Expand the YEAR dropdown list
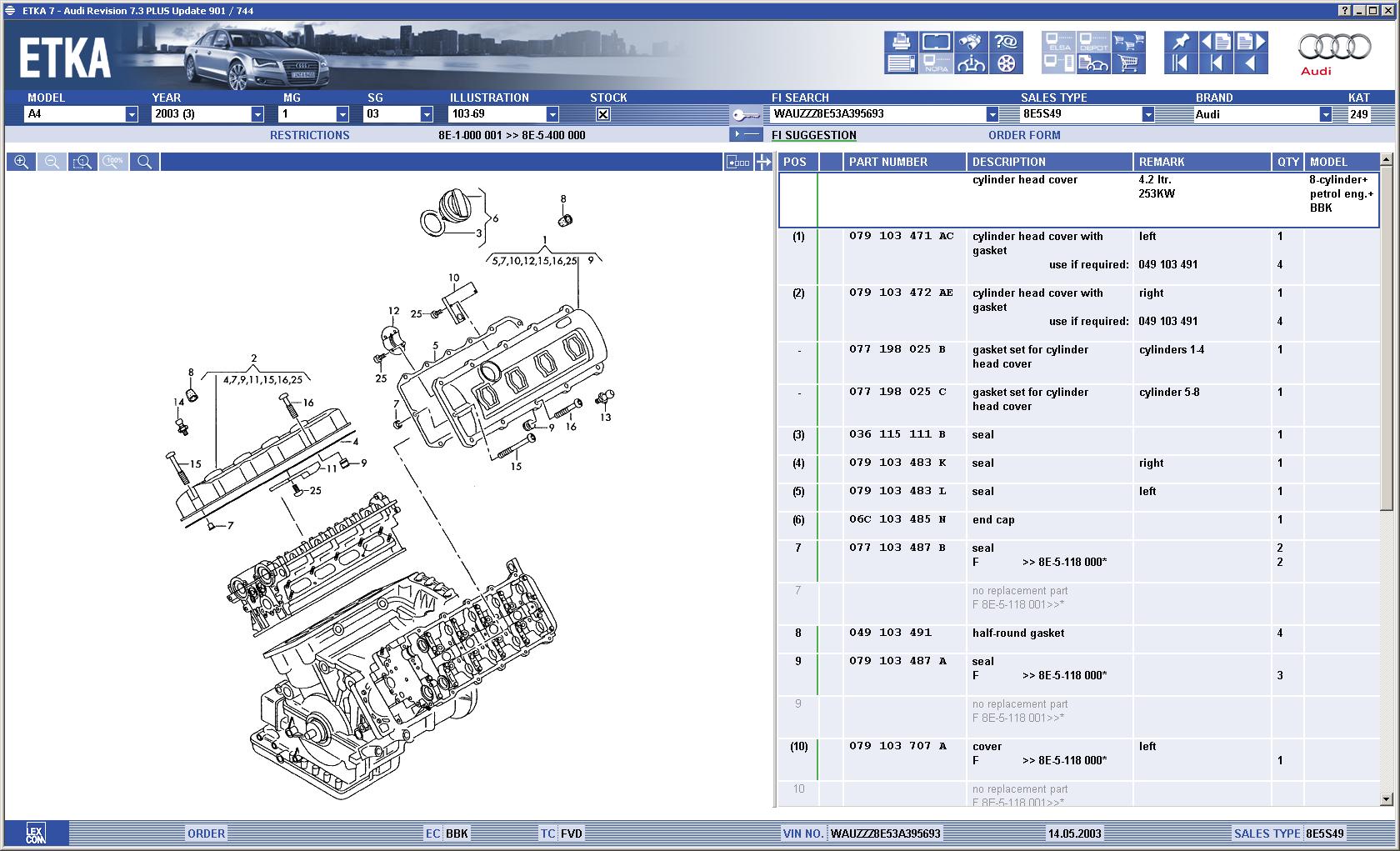1400x851 pixels. pos(257,114)
